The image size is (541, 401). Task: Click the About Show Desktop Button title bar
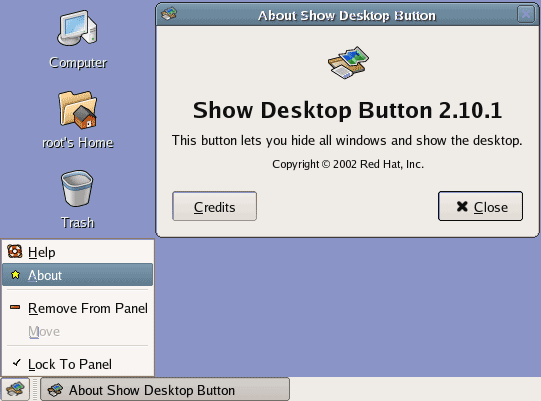click(347, 15)
